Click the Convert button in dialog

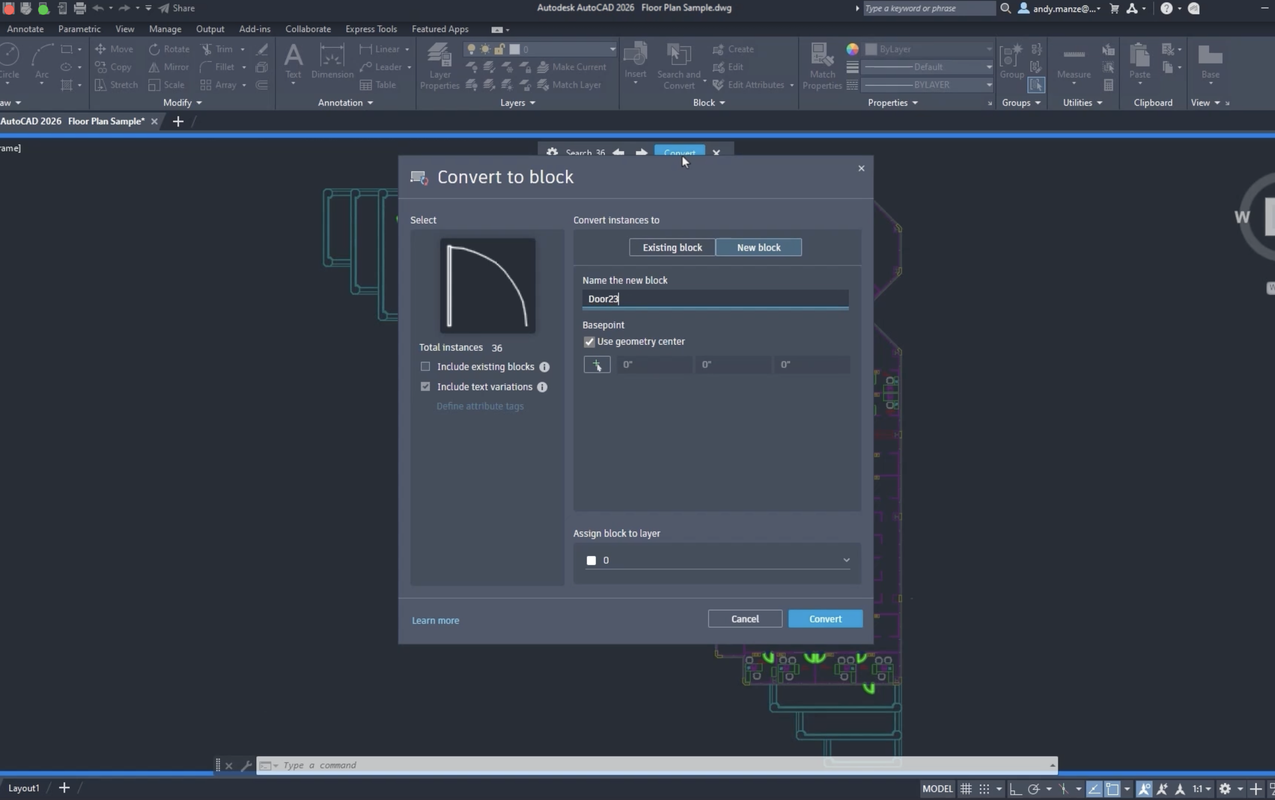click(825, 619)
